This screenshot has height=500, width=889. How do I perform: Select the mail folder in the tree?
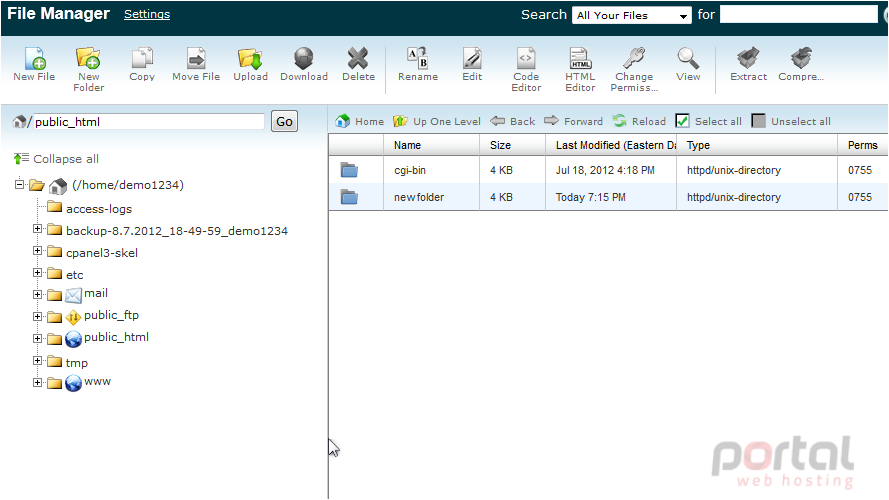[96, 293]
